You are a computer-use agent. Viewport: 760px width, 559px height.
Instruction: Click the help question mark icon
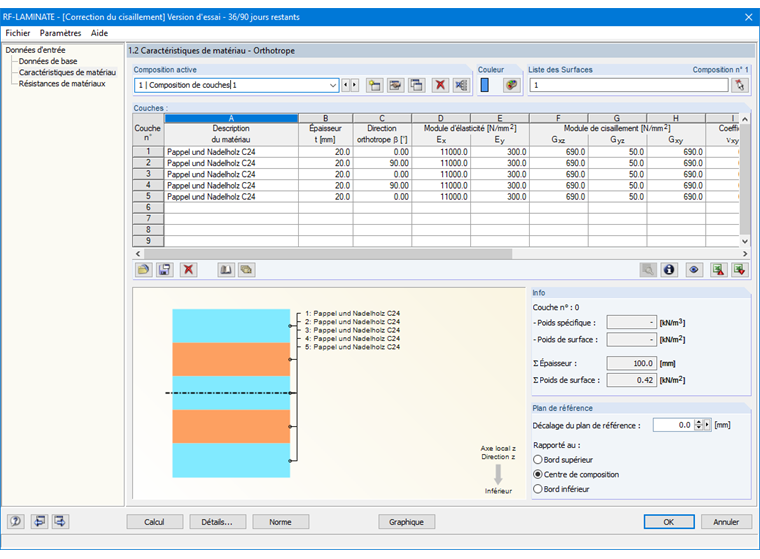coord(16,521)
